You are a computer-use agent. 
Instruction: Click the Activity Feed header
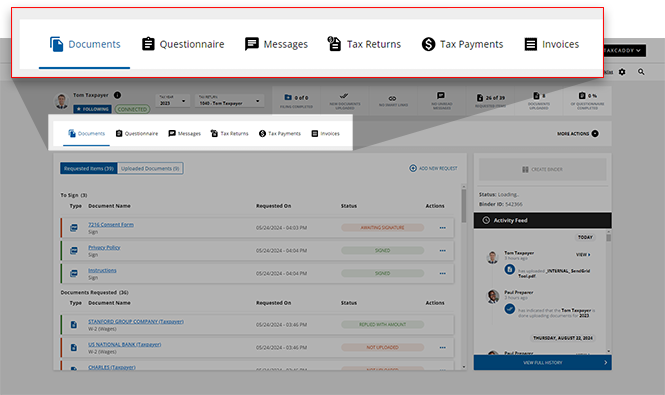point(542,220)
